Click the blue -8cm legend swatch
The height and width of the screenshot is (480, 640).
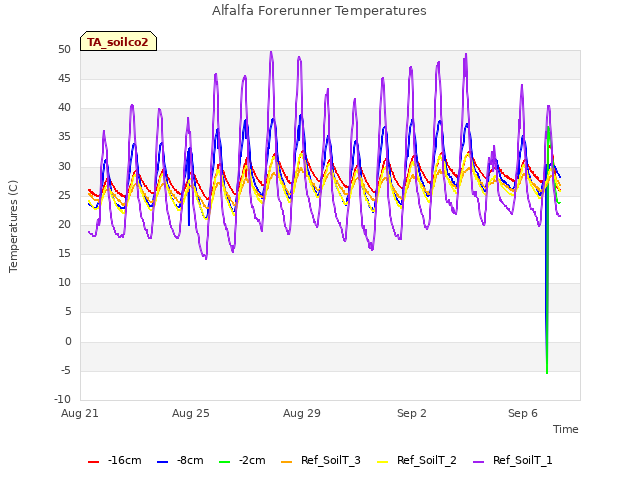click(162, 462)
